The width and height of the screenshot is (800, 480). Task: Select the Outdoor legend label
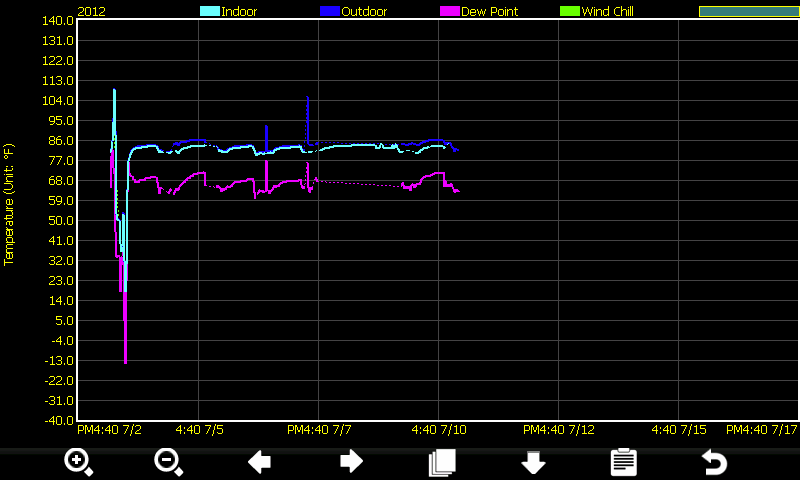pyautogui.click(x=364, y=12)
